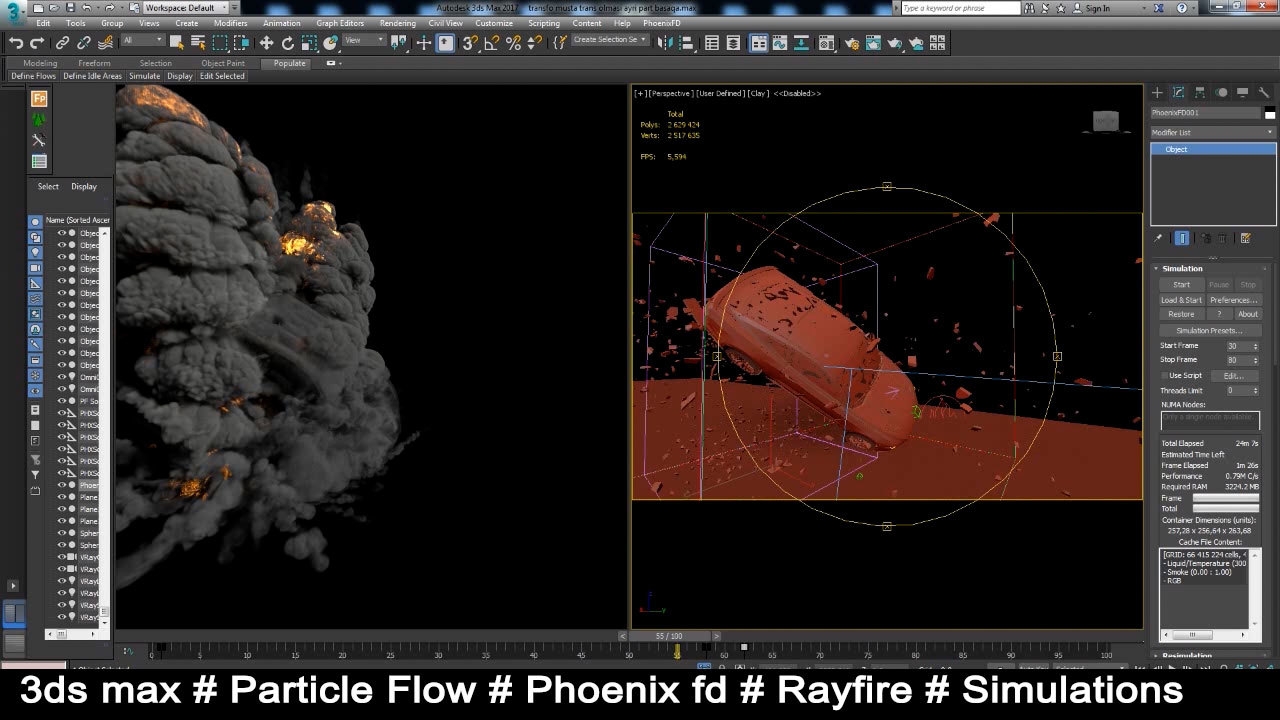Screen dimensions: 1280x720
Task: Select the Unlink Selection tool
Action: (83, 43)
